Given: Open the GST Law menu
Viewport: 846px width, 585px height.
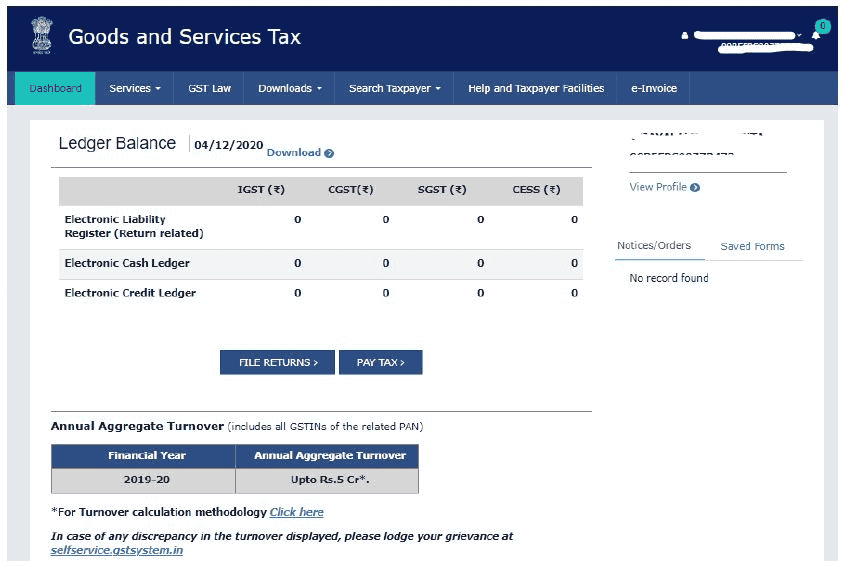Looking at the screenshot, I should click(x=208, y=88).
